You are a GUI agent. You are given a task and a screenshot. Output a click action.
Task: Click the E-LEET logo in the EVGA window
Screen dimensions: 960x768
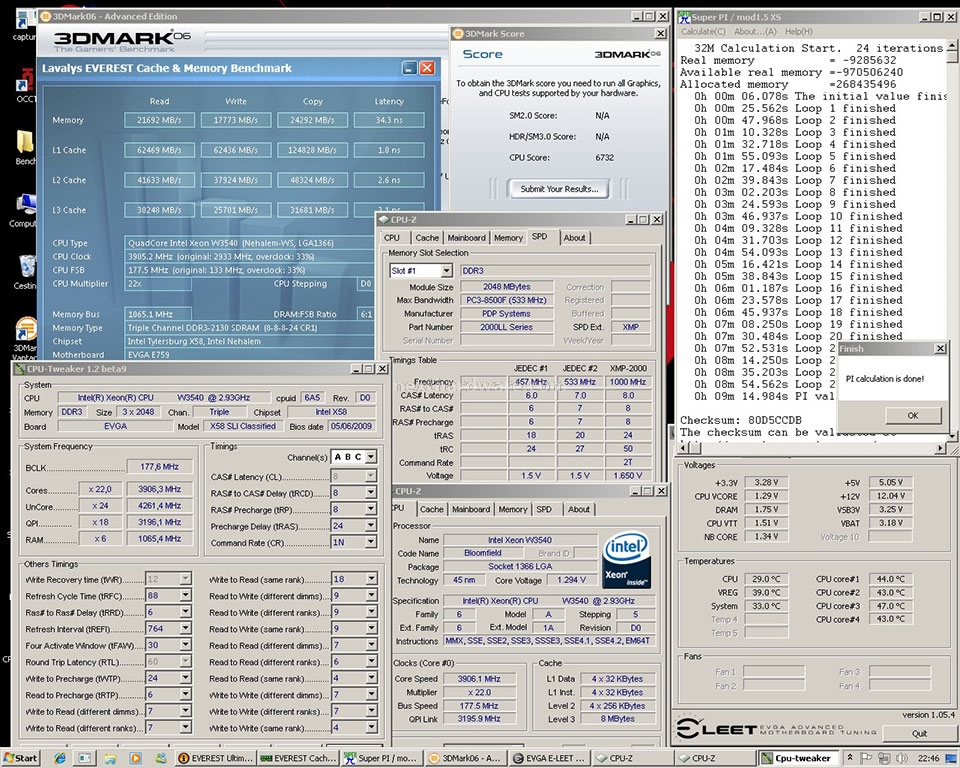(716, 728)
